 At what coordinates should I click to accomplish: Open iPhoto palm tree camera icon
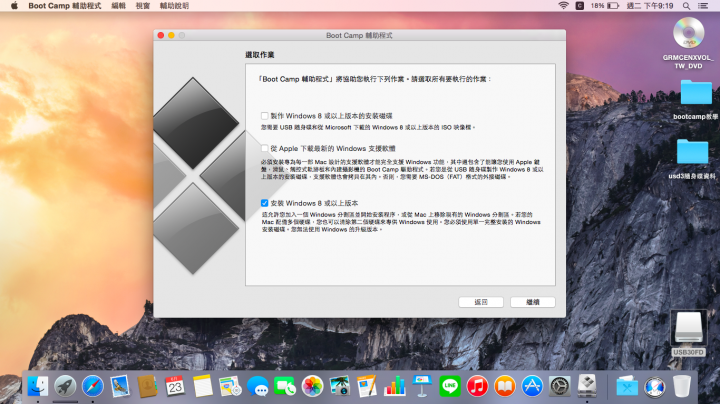pos(340,386)
